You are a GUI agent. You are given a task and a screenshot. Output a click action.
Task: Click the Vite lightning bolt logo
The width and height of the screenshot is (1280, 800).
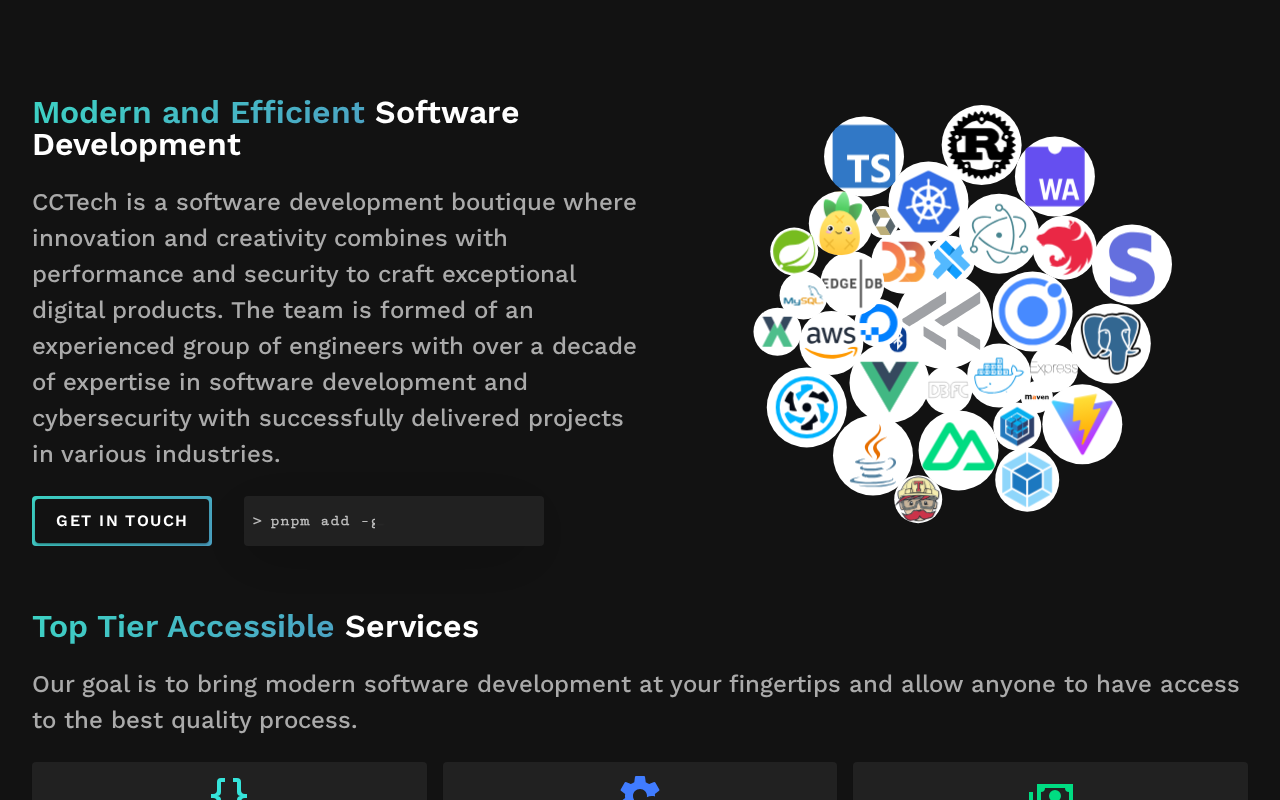tap(1082, 424)
